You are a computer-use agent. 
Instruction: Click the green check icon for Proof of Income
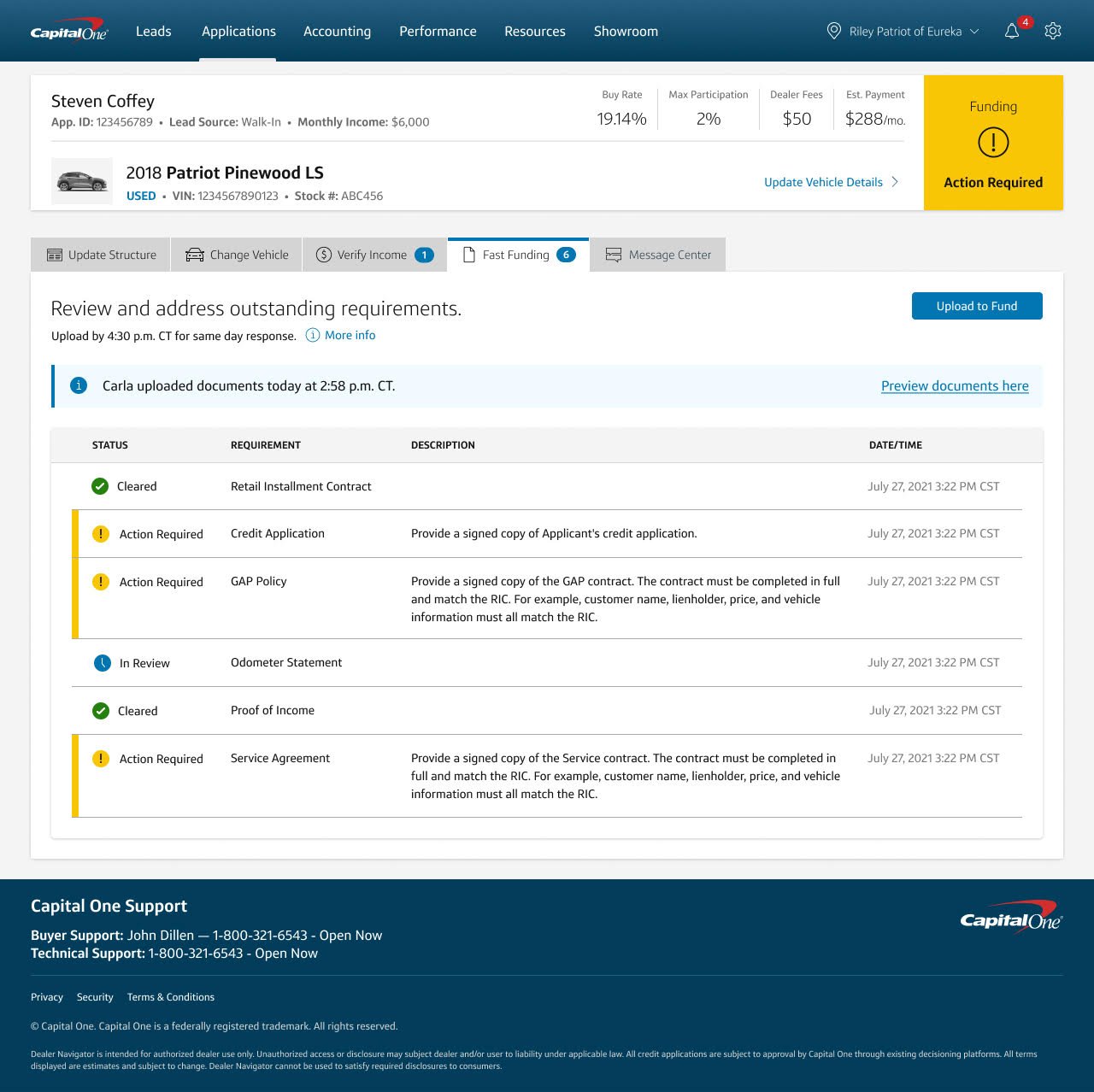pyautogui.click(x=101, y=711)
